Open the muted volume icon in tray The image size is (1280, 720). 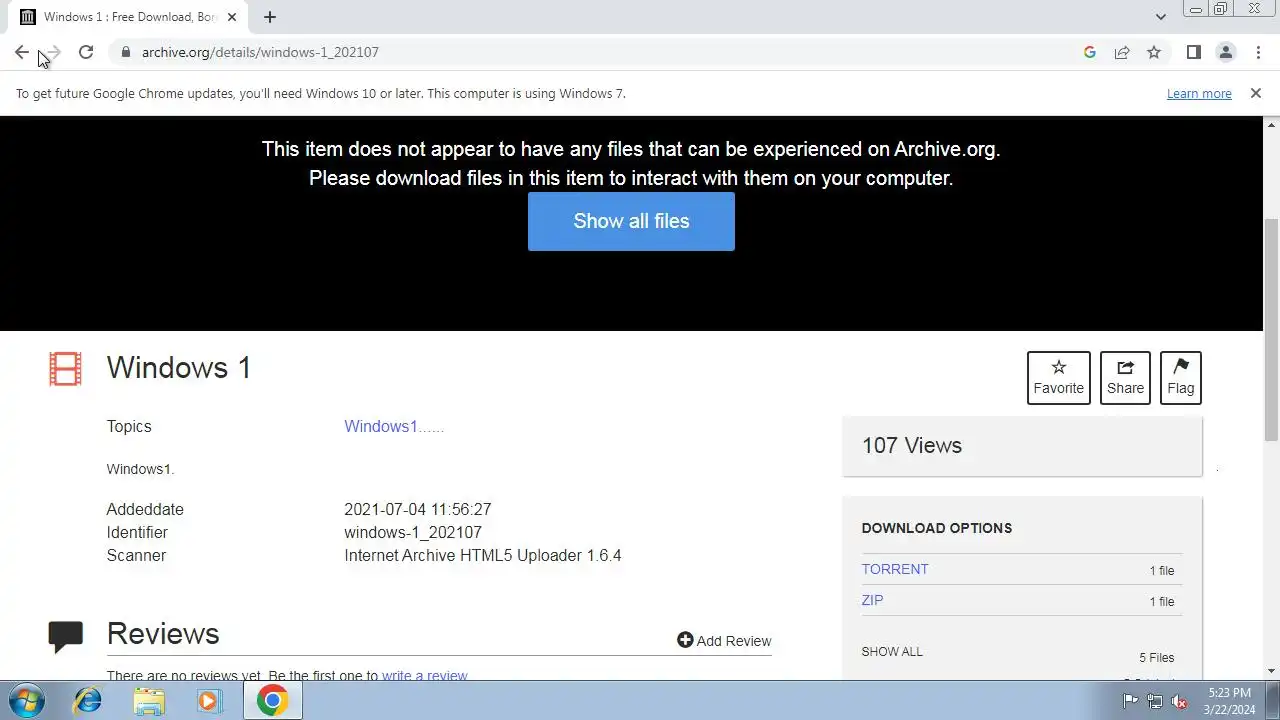coord(1179,701)
